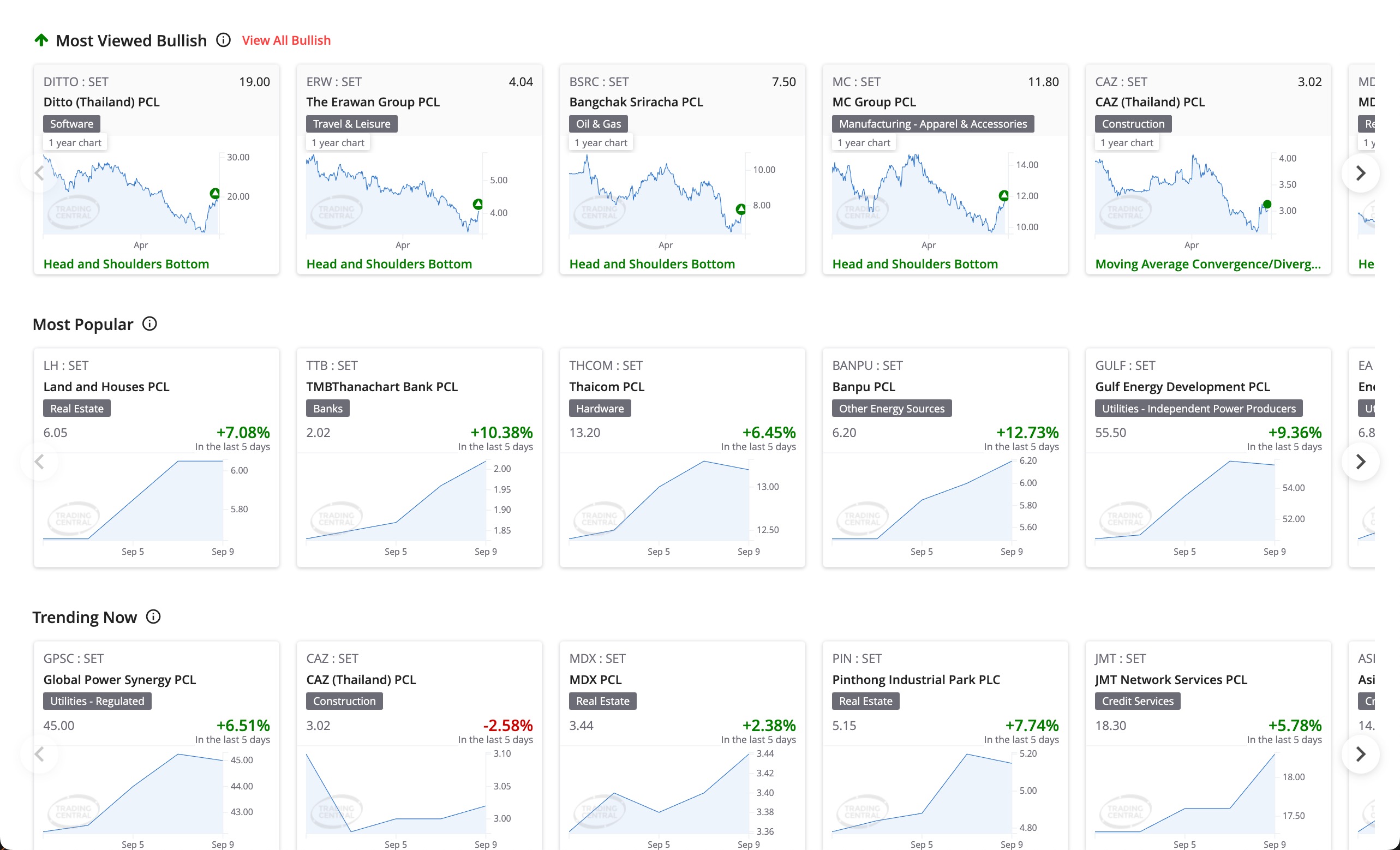Select the Construction tag on trending CAZ card
Viewport: 1400px width, 850px height.
344,701
